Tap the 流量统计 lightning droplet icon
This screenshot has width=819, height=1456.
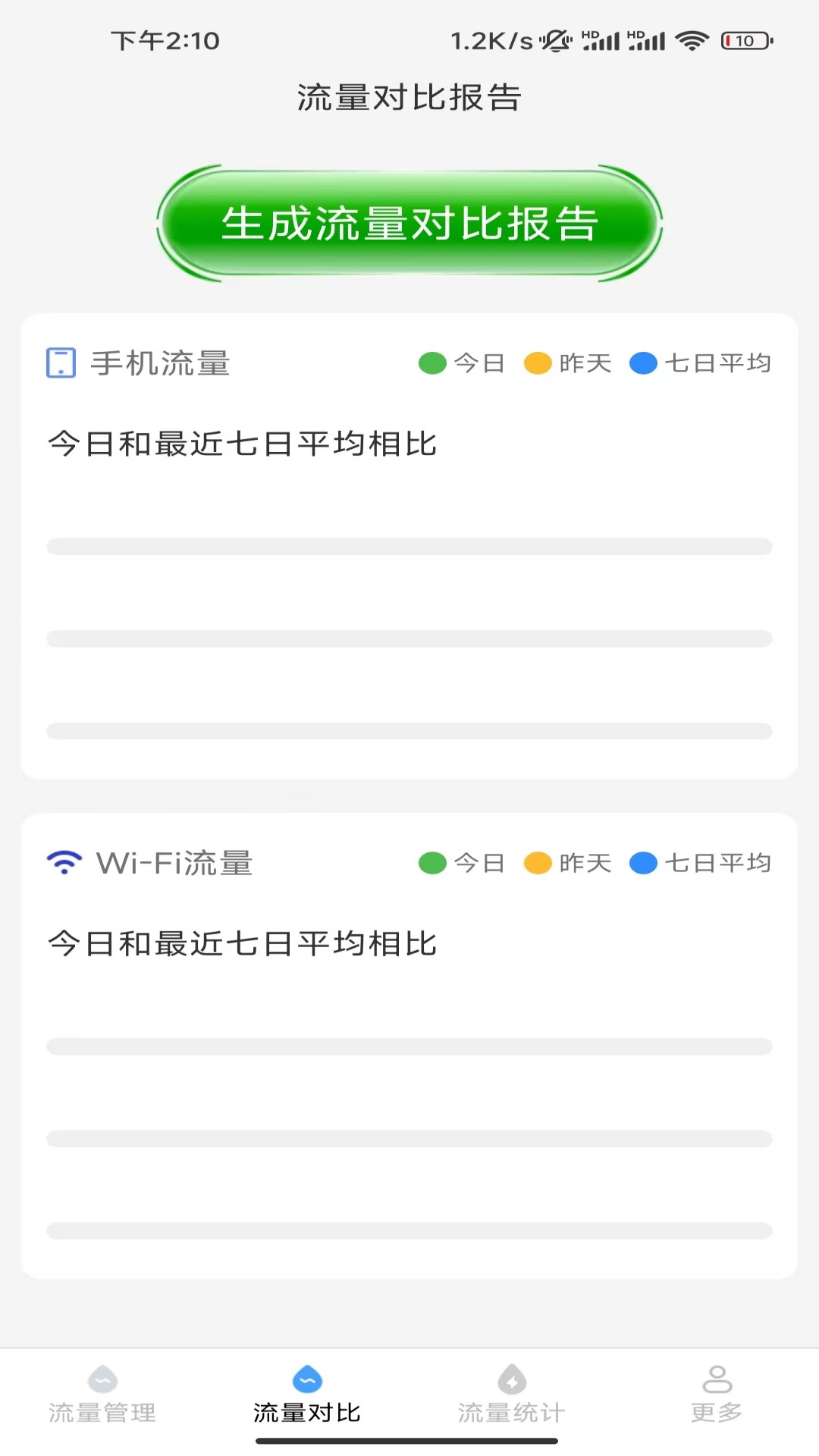coord(512,1379)
